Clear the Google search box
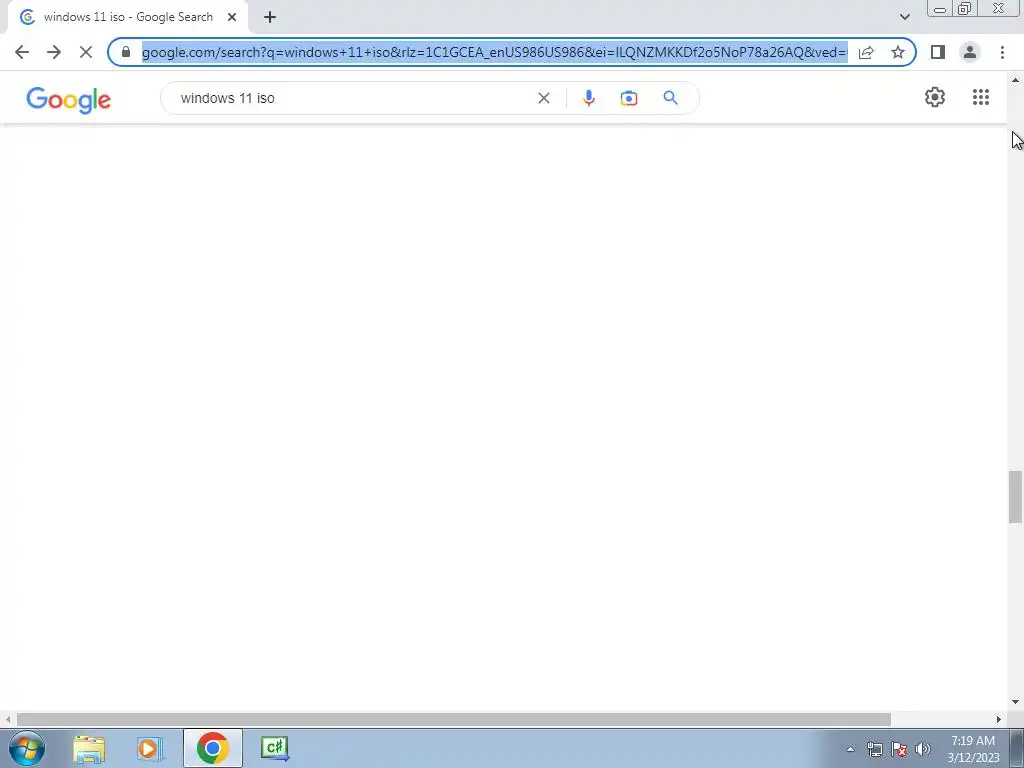The height and width of the screenshot is (768, 1024). click(x=543, y=98)
